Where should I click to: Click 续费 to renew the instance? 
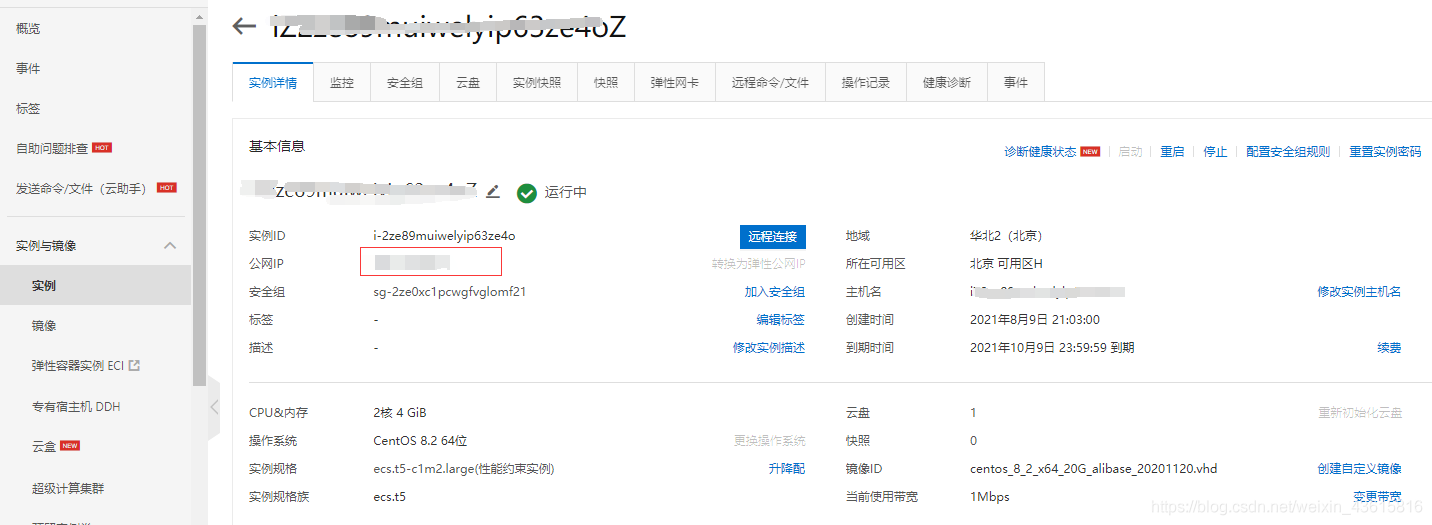[1389, 348]
